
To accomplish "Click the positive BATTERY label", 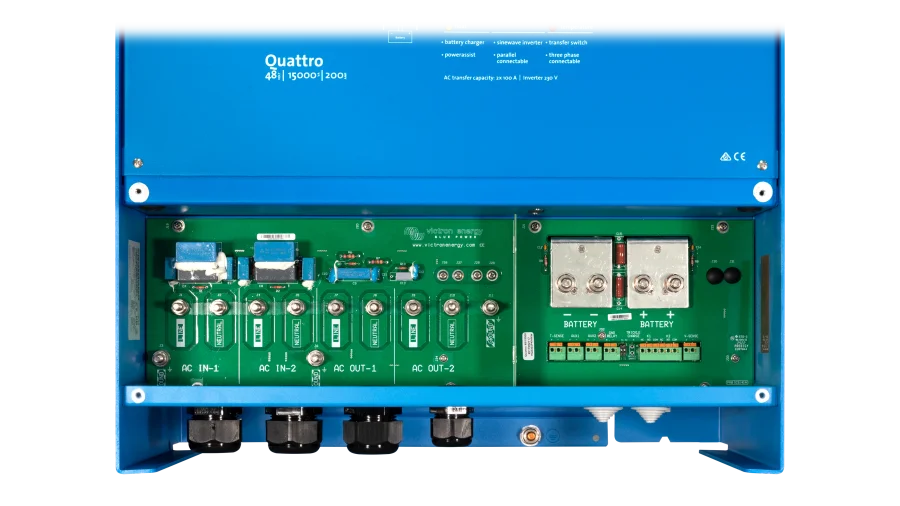I will tap(657, 324).
